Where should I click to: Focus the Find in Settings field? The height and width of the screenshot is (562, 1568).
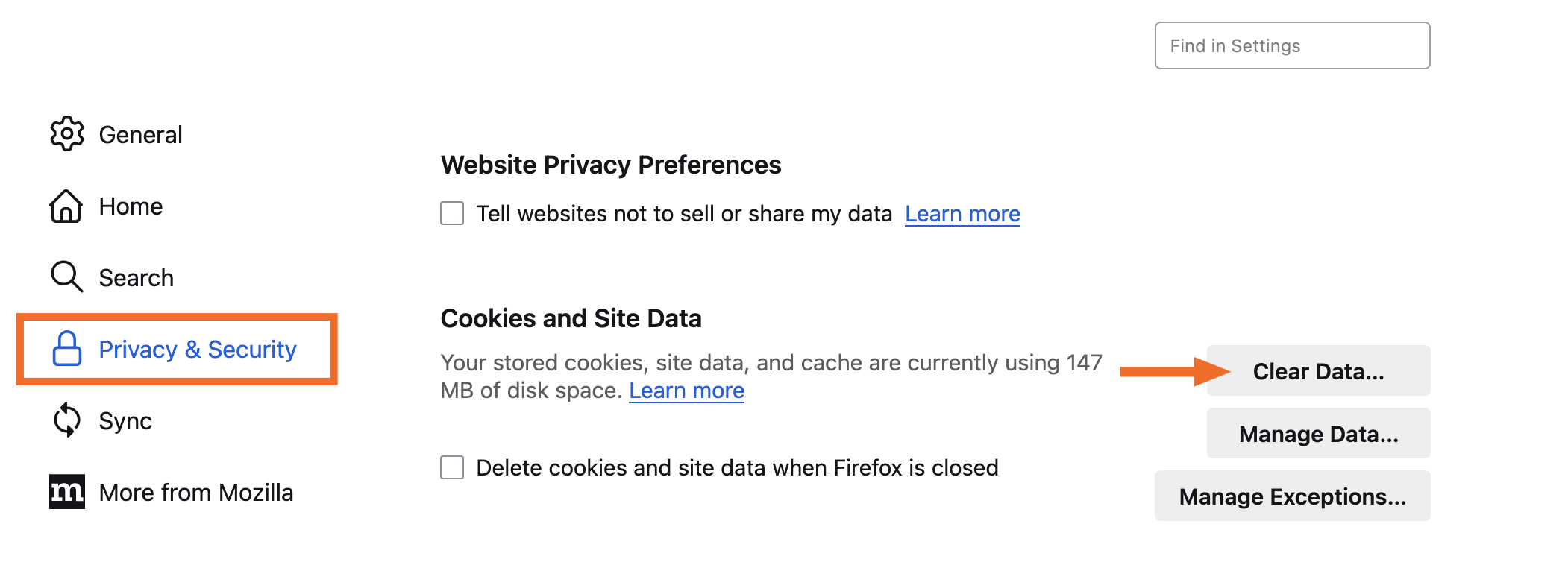click(x=1292, y=46)
